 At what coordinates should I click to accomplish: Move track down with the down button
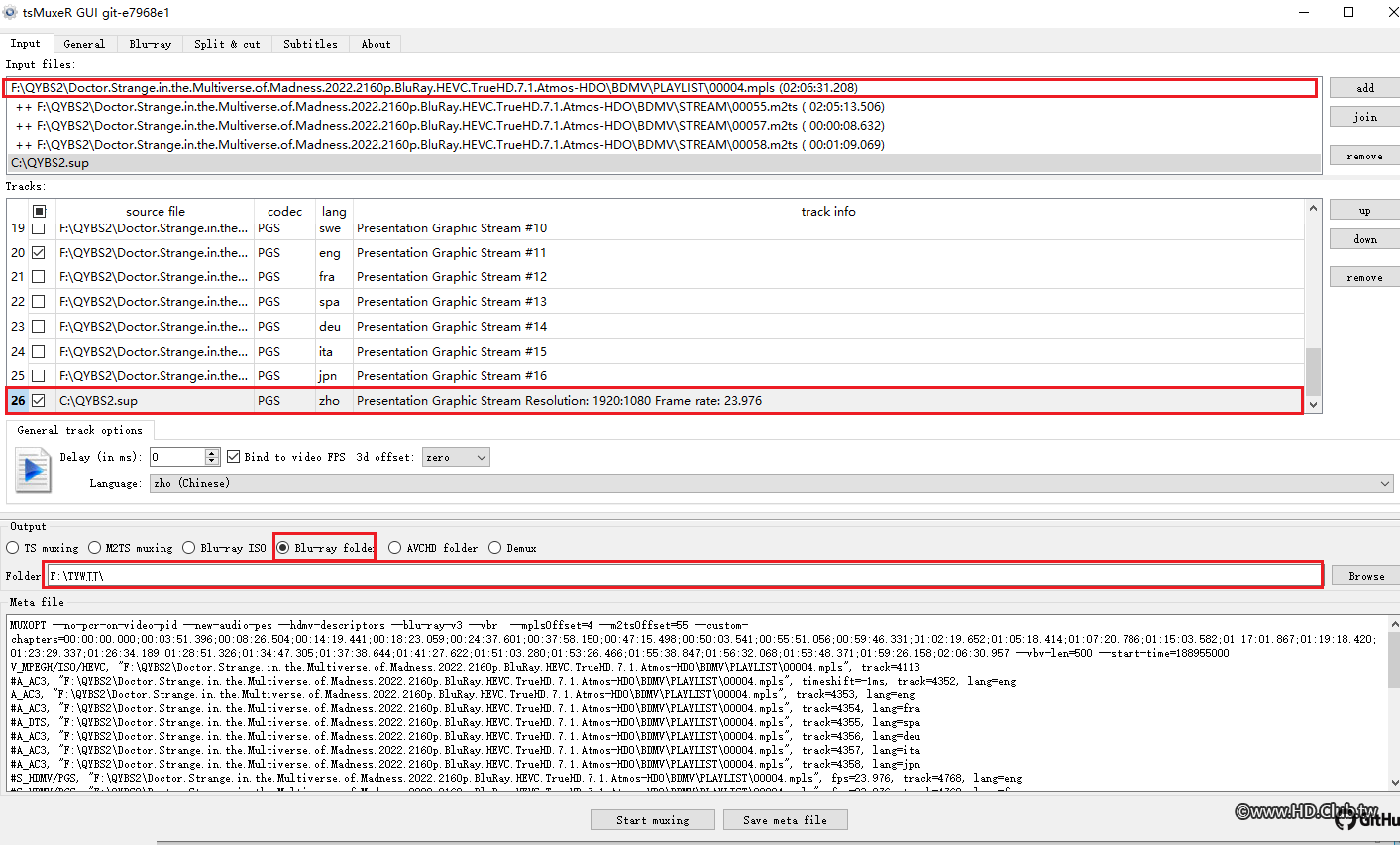tap(1364, 239)
